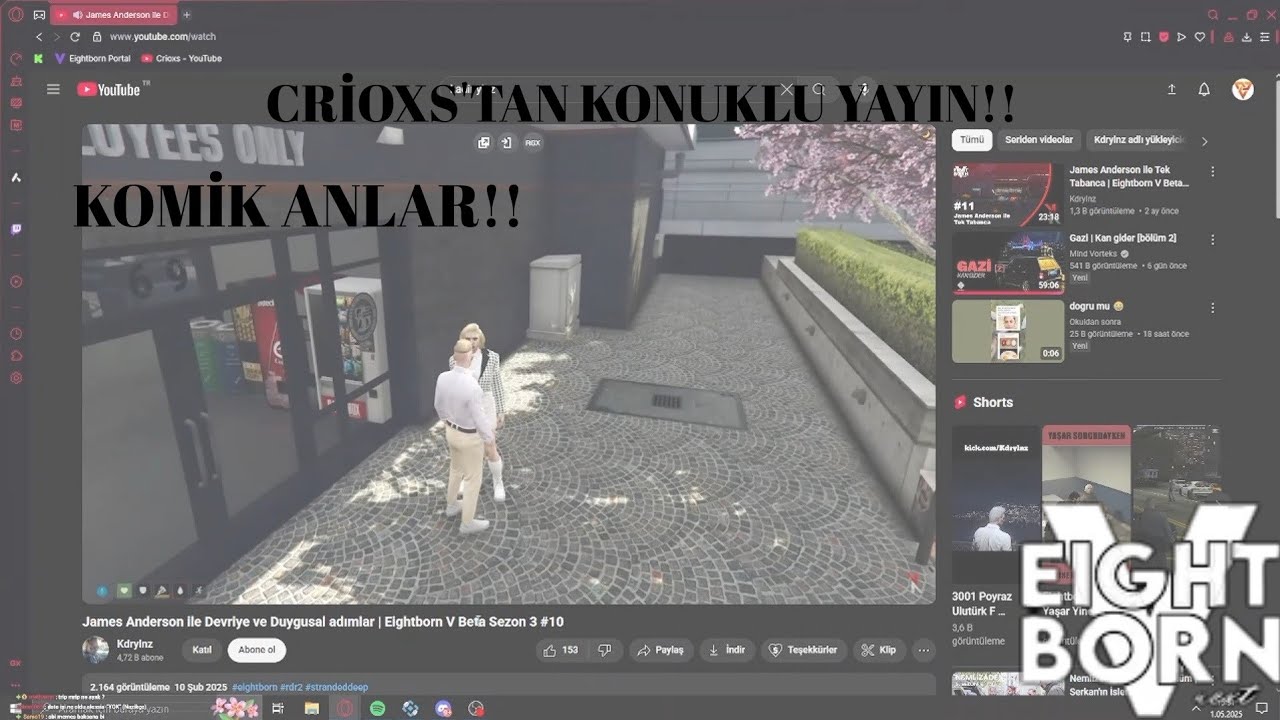Go back with the browser back arrow
Image resolution: width=1280 pixels, height=720 pixels.
click(x=39, y=37)
